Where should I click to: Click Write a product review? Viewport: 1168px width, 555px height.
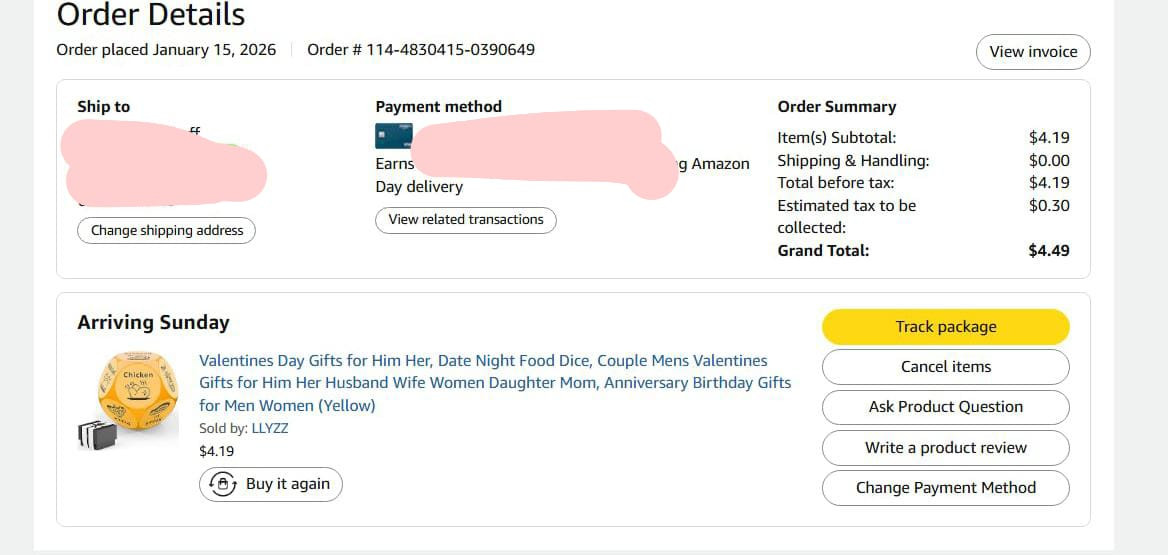click(945, 448)
